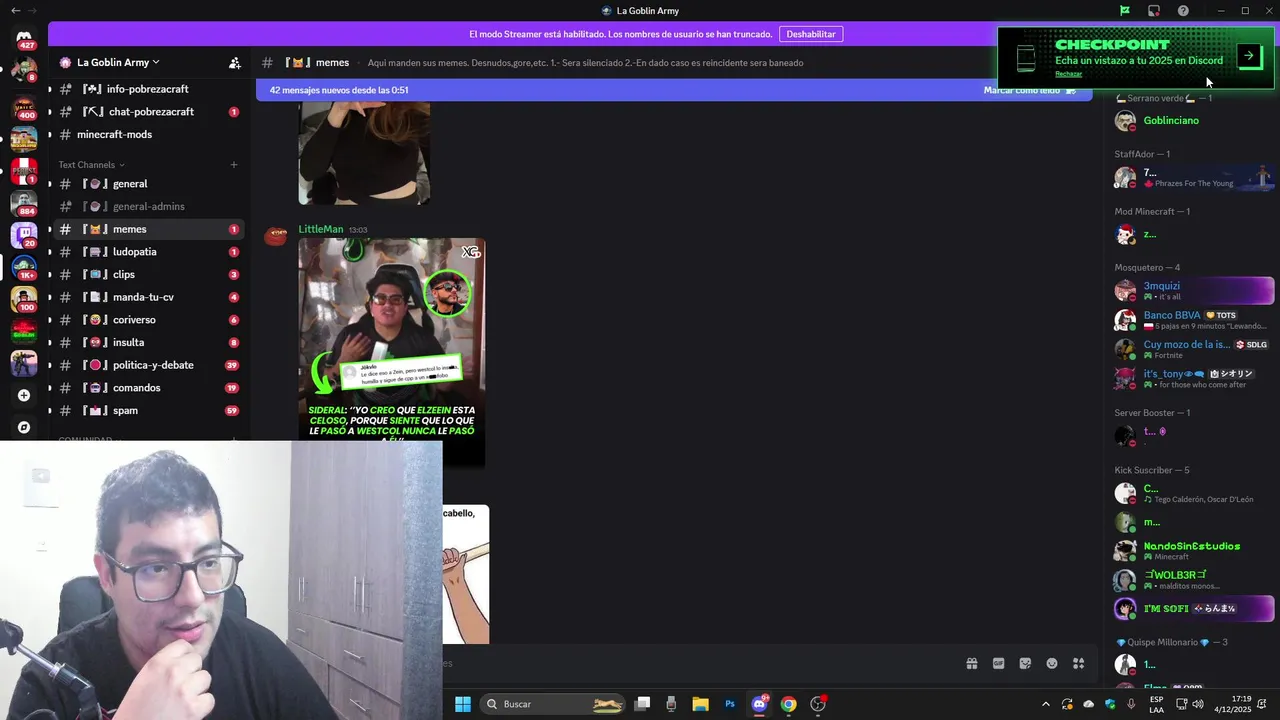The height and width of the screenshot is (720, 1280).
Task: Open the Discover servers compass icon
Action: 24,427
